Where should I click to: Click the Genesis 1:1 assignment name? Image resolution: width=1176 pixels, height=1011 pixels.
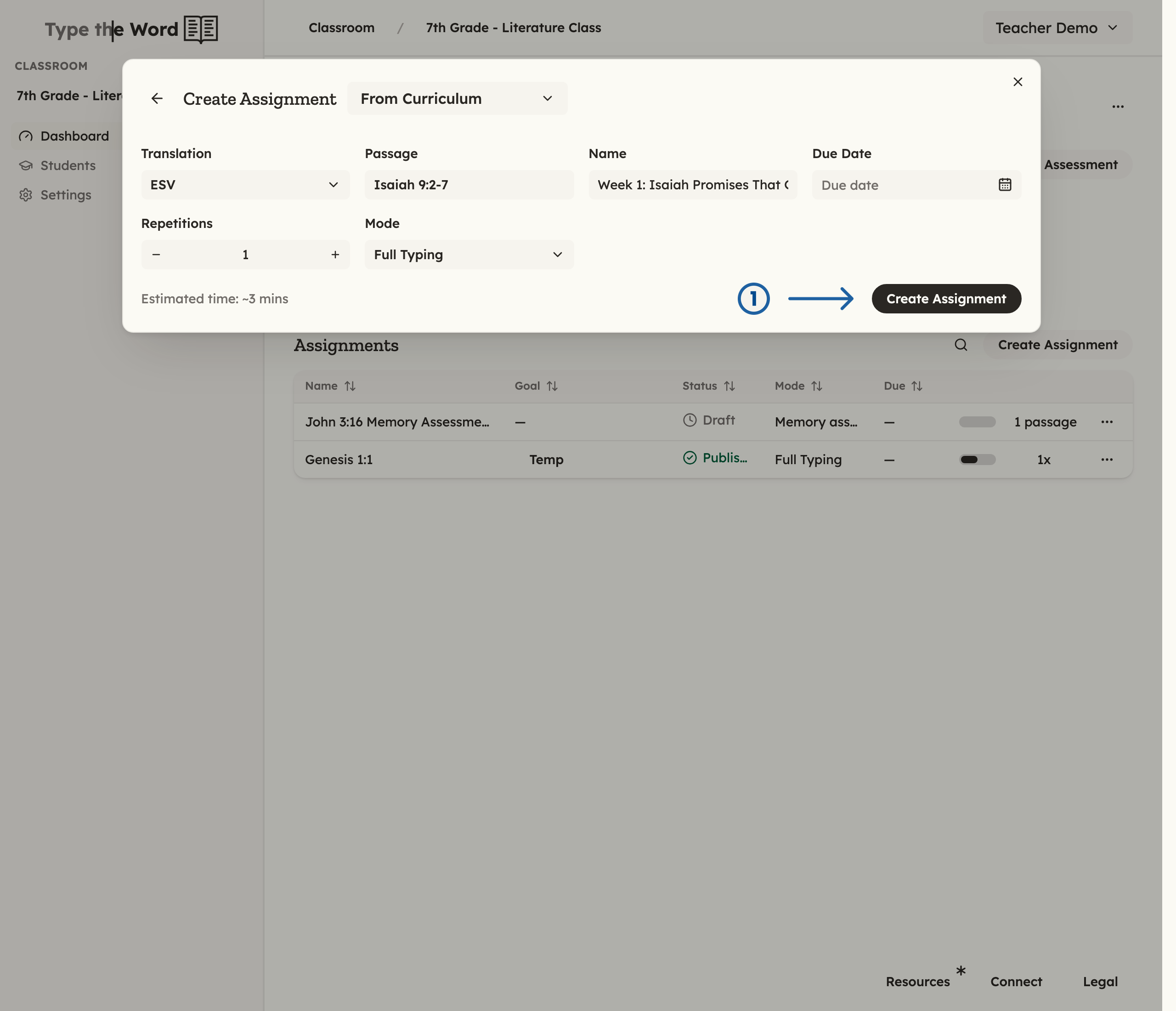coord(339,459)
